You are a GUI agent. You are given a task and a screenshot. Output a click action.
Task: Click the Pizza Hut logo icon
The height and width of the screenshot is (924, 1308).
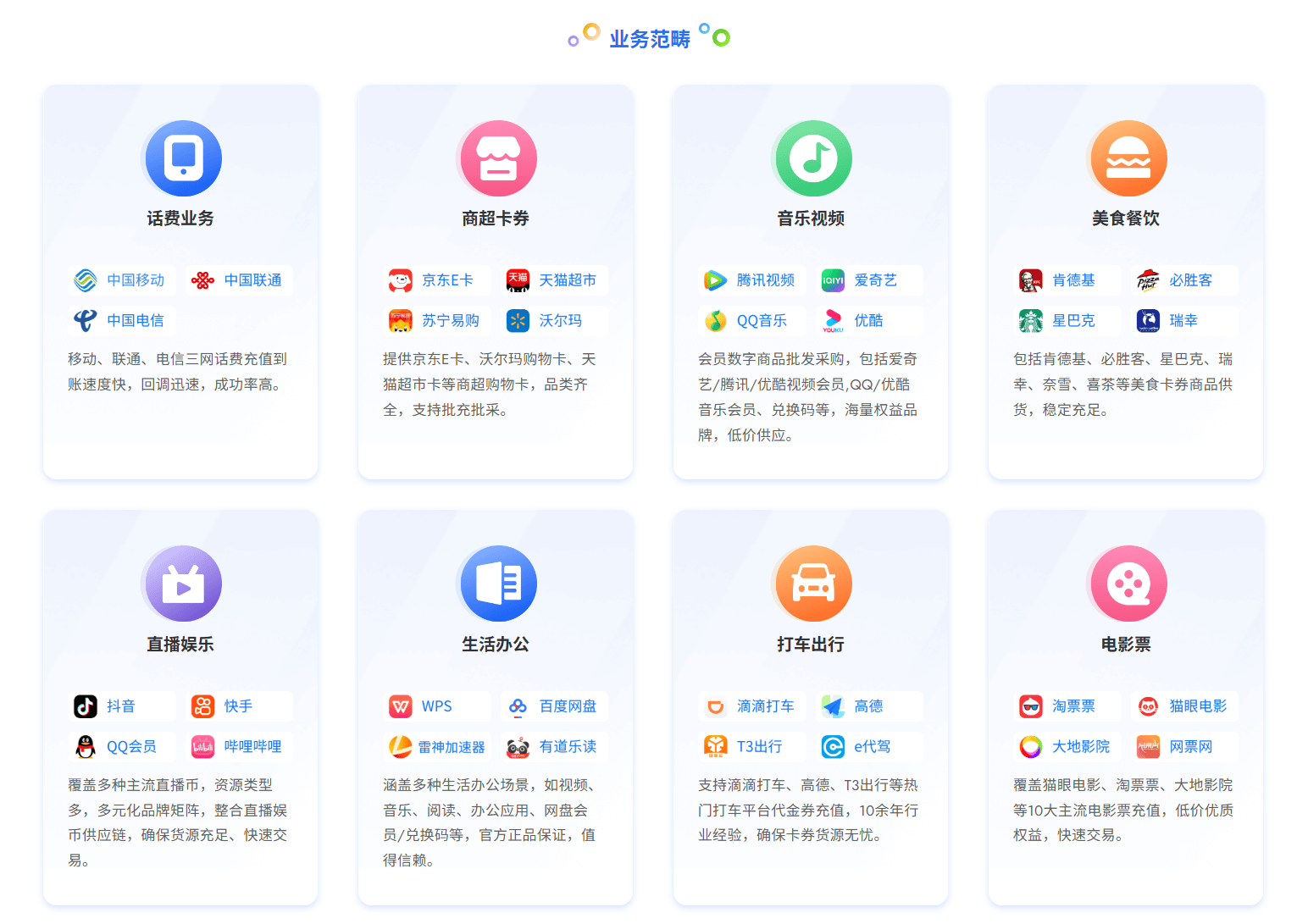click(1148, 280)
